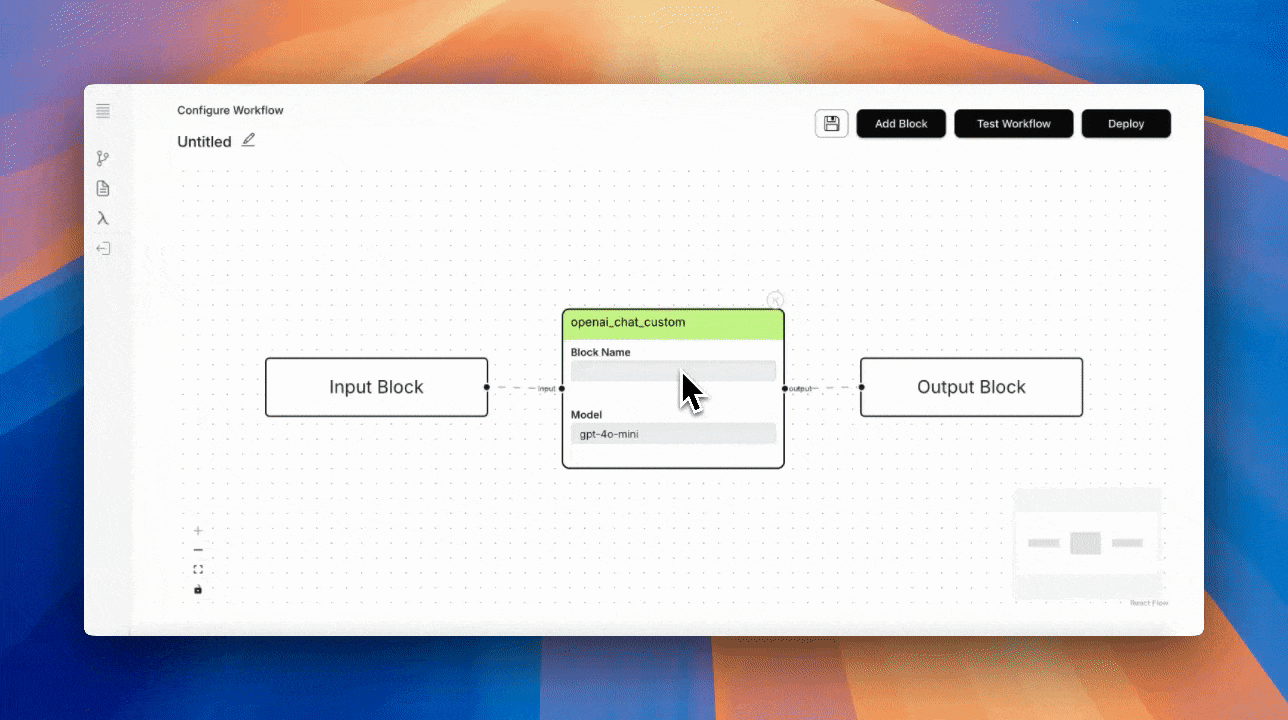Open the lambda functions icon in sidebar

[103, 218]
